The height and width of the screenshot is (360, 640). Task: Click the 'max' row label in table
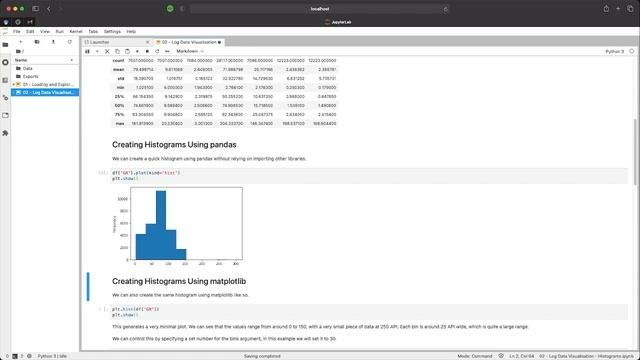120,123
